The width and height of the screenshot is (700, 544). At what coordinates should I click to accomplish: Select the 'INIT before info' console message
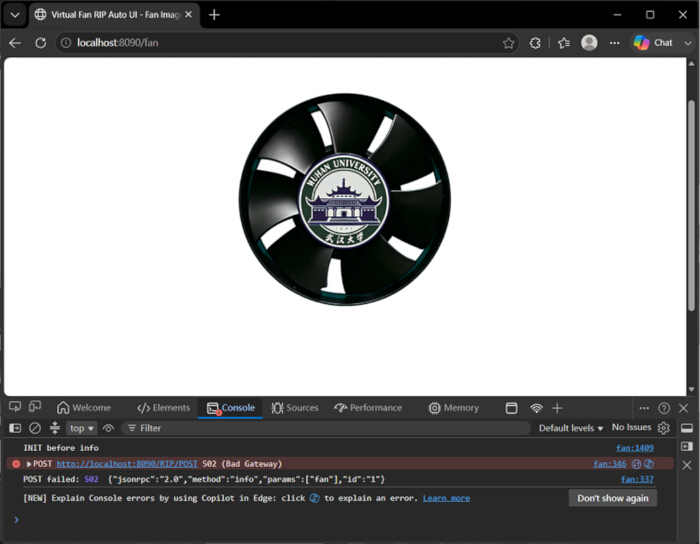click(61, 448)
